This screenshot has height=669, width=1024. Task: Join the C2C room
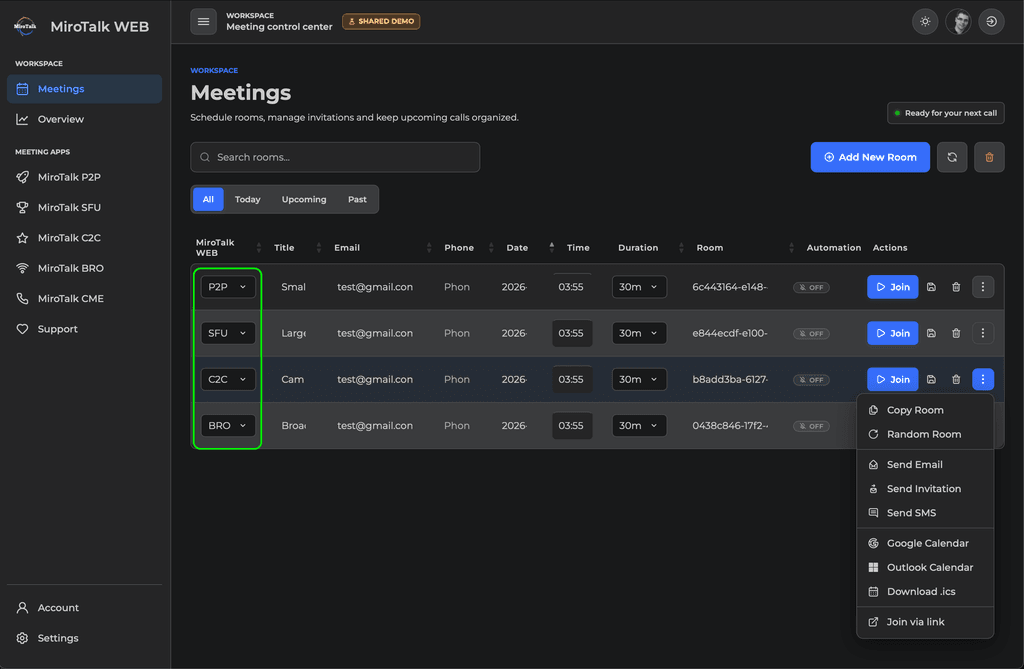(892, 379)
